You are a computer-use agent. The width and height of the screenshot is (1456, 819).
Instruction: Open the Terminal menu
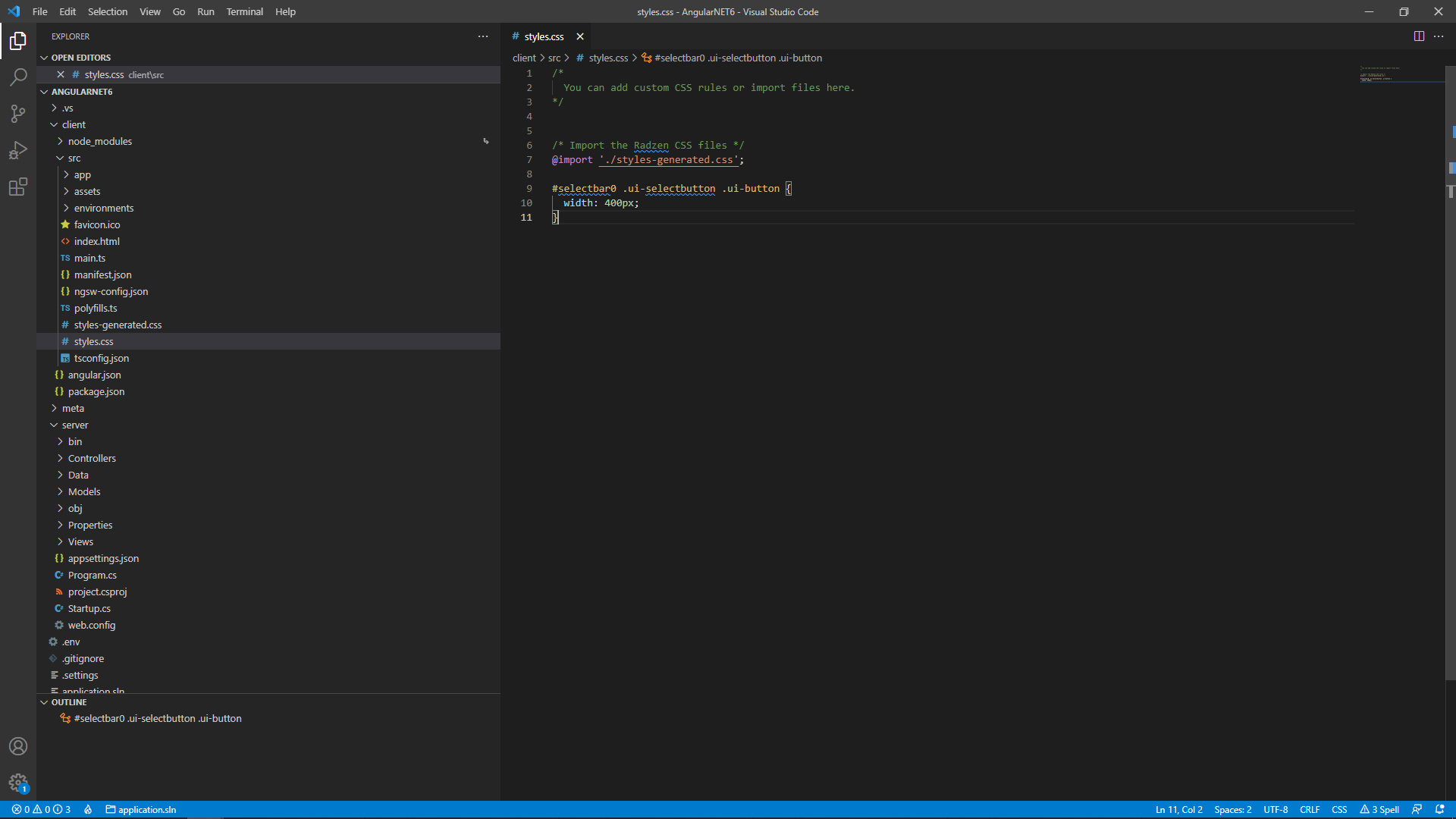click(x=244, y=11)
